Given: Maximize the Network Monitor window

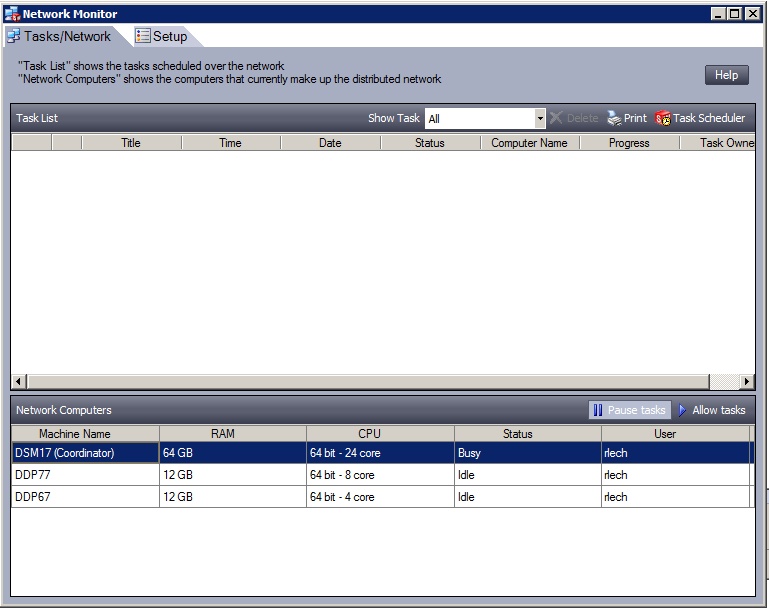Looking at the screenshot, I should [x=735, y=14].
